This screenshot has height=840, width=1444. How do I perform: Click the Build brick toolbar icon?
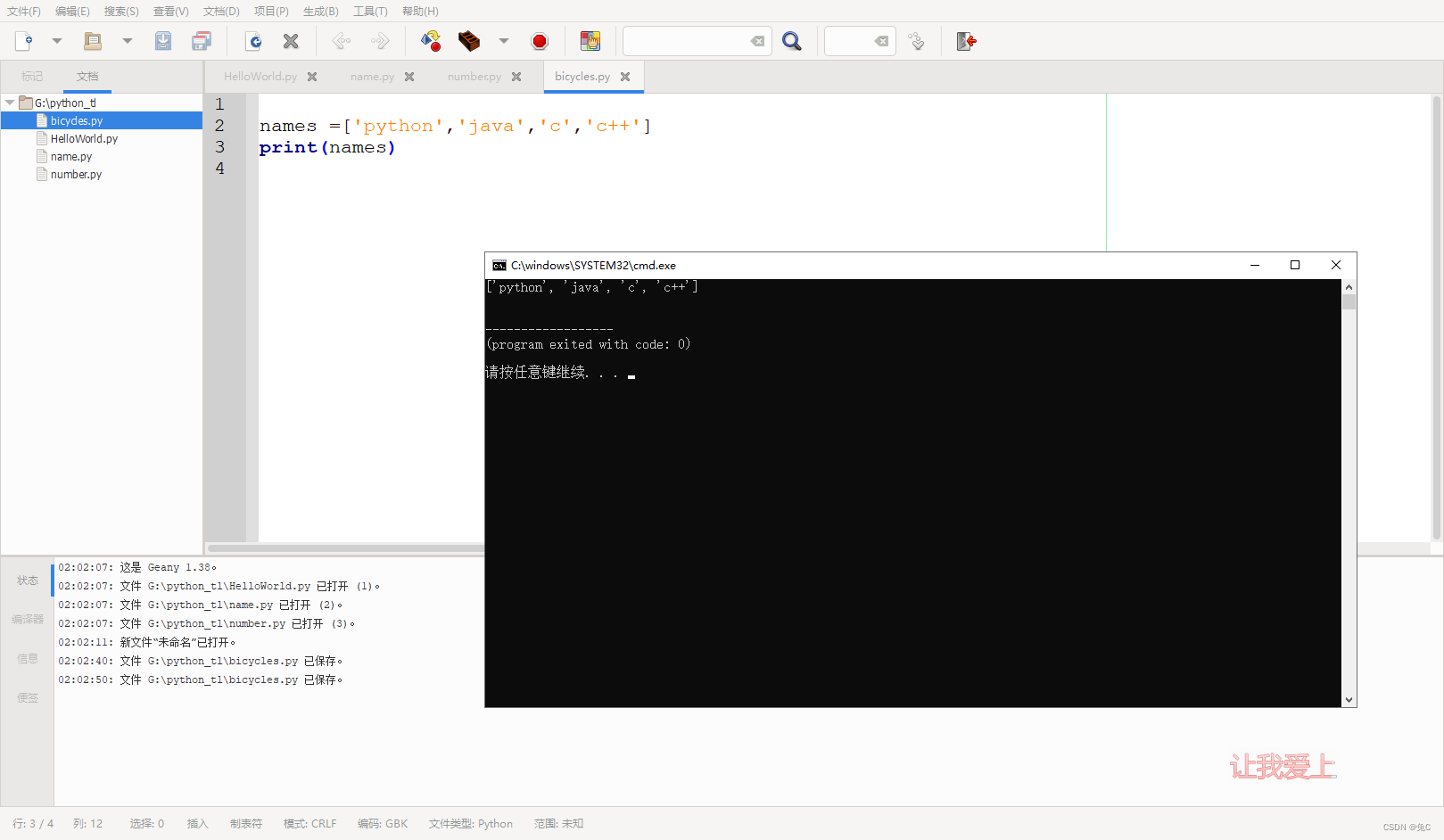tap(469, 41)
